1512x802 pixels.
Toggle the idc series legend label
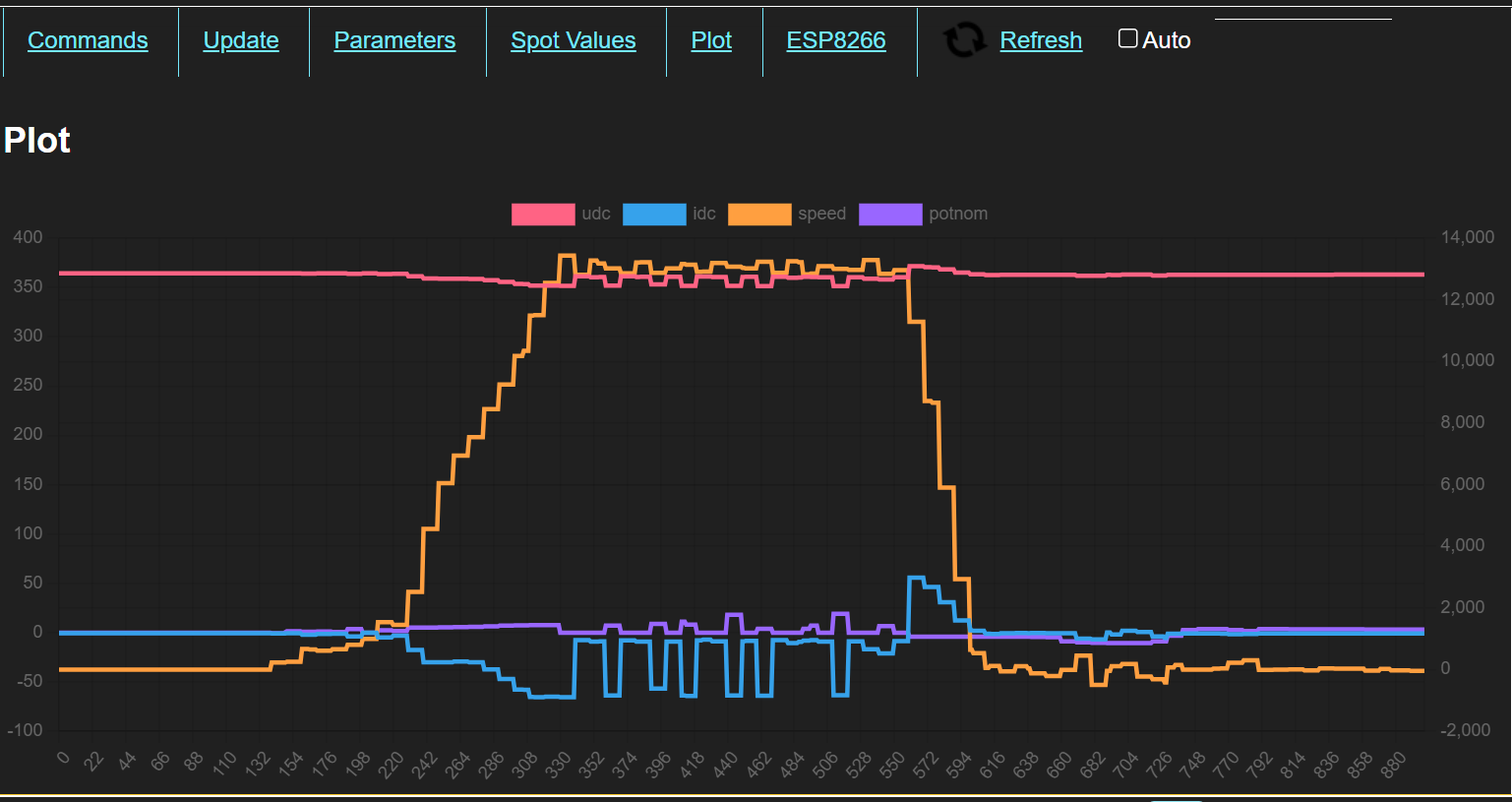704,215
